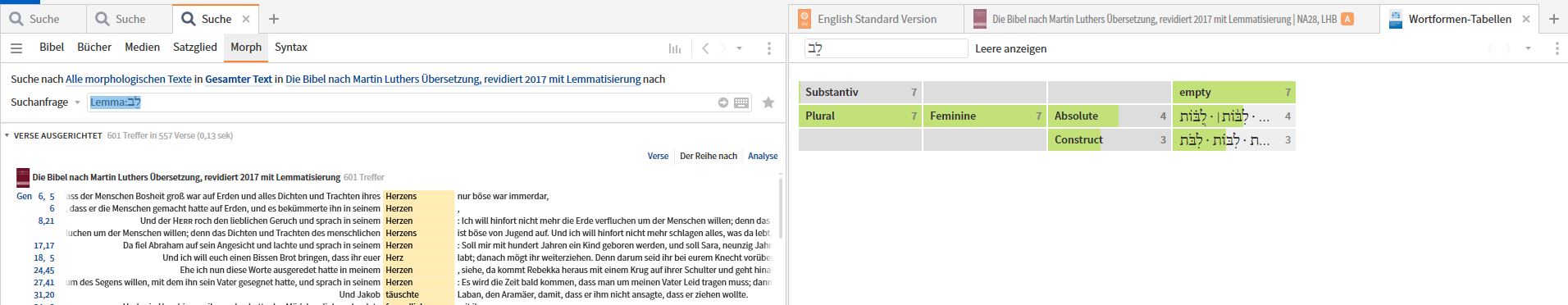The image size is (1568, 305).
Task: Switch to Analyse view
Action: (x=763, y=156)
